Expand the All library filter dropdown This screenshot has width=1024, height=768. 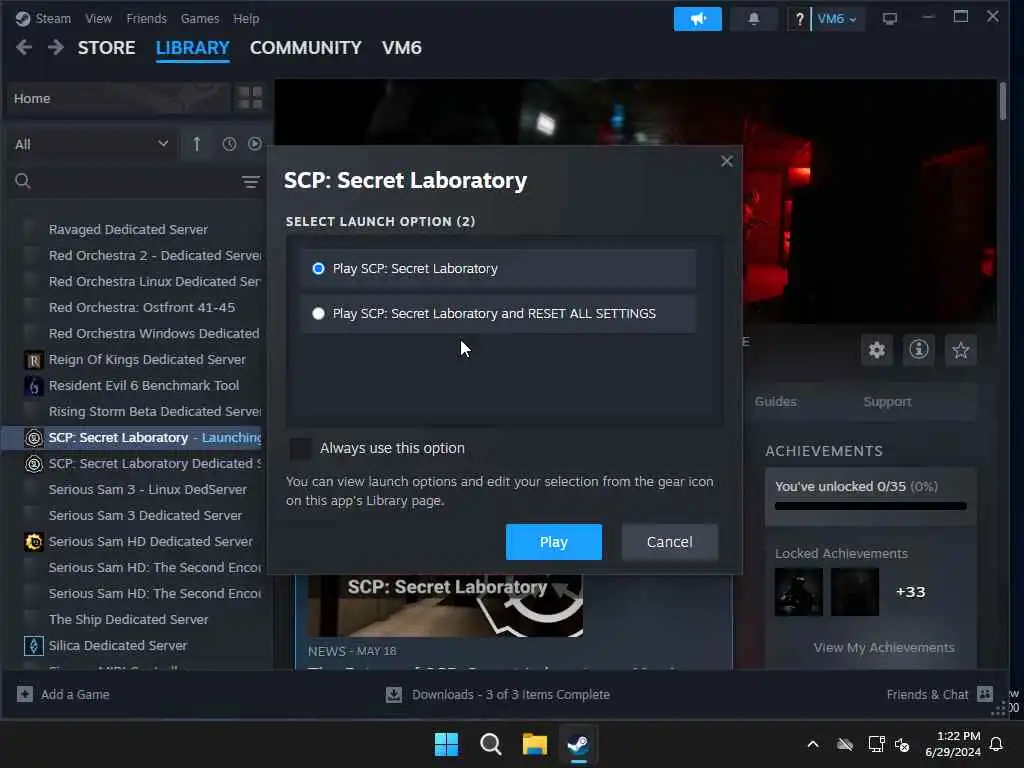pyautogui.click(x=91, y=144)
